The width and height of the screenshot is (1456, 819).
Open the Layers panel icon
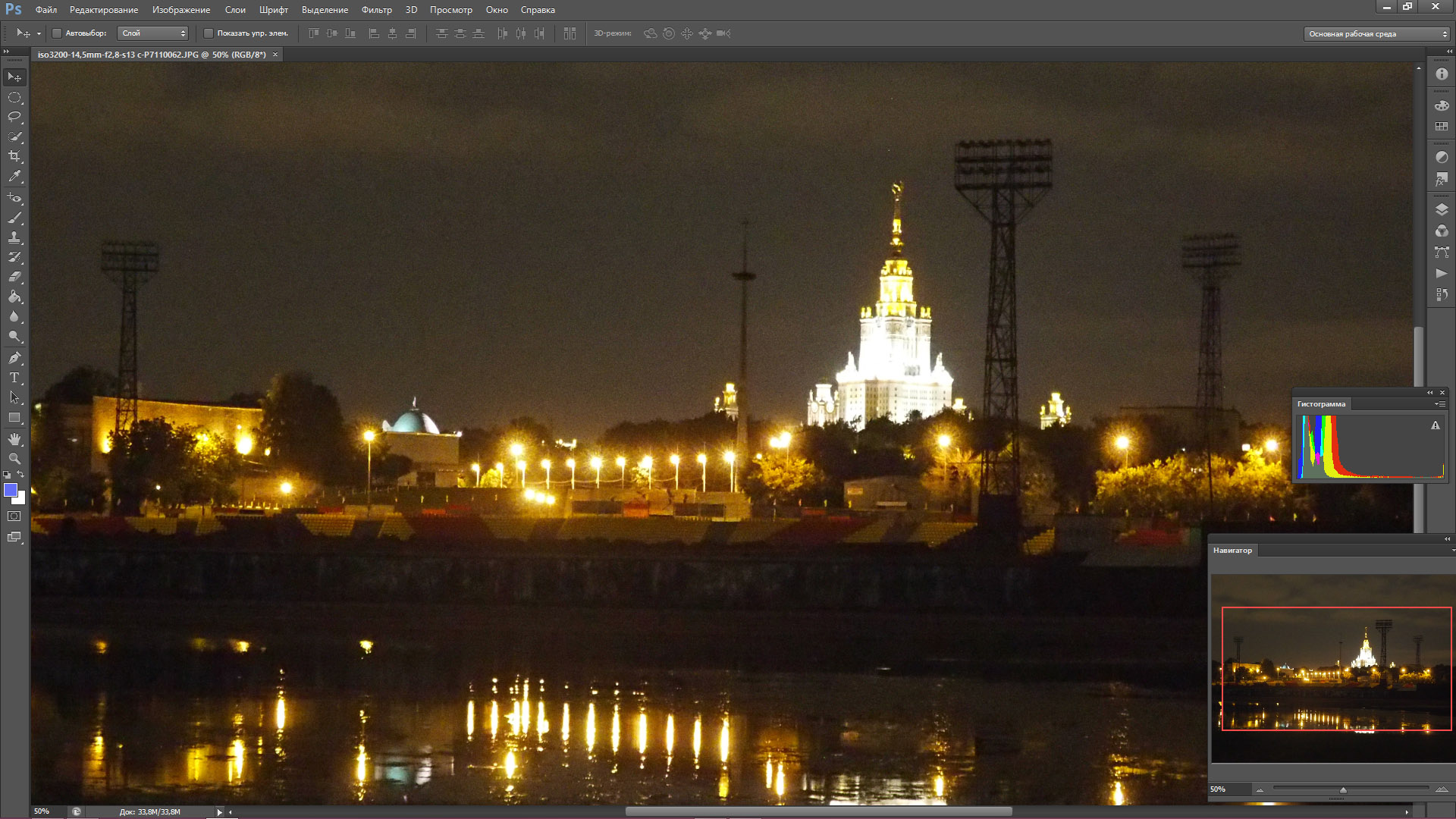click(1442, 210)
